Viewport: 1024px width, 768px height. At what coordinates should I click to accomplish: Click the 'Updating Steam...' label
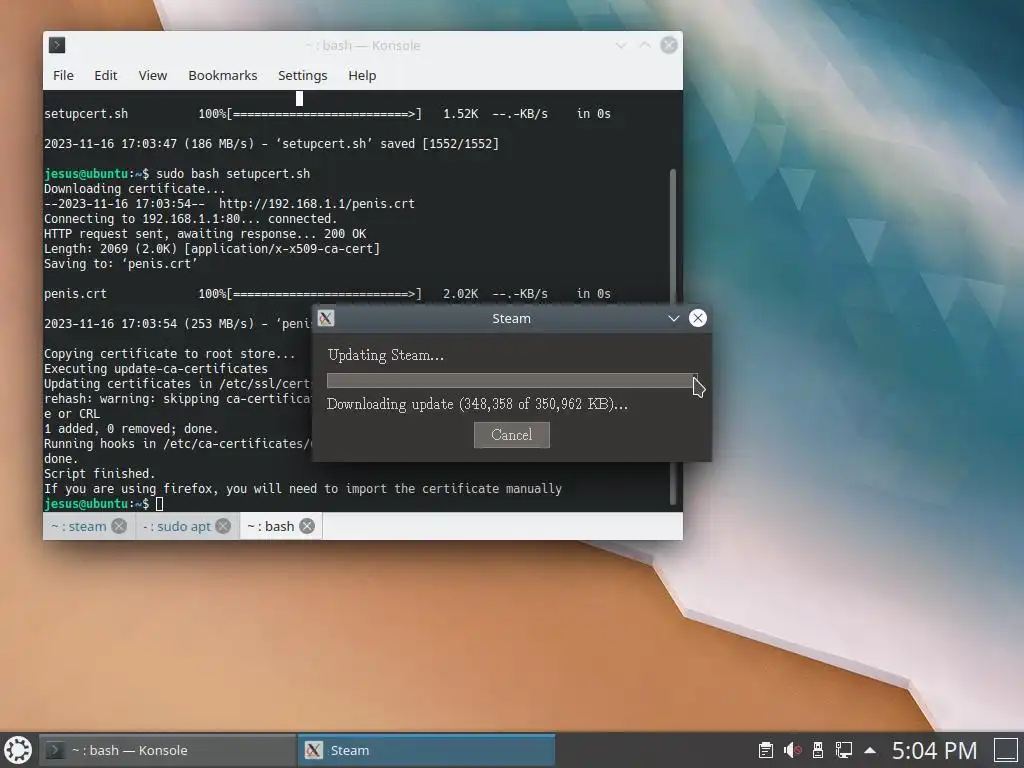click(385, 355)
